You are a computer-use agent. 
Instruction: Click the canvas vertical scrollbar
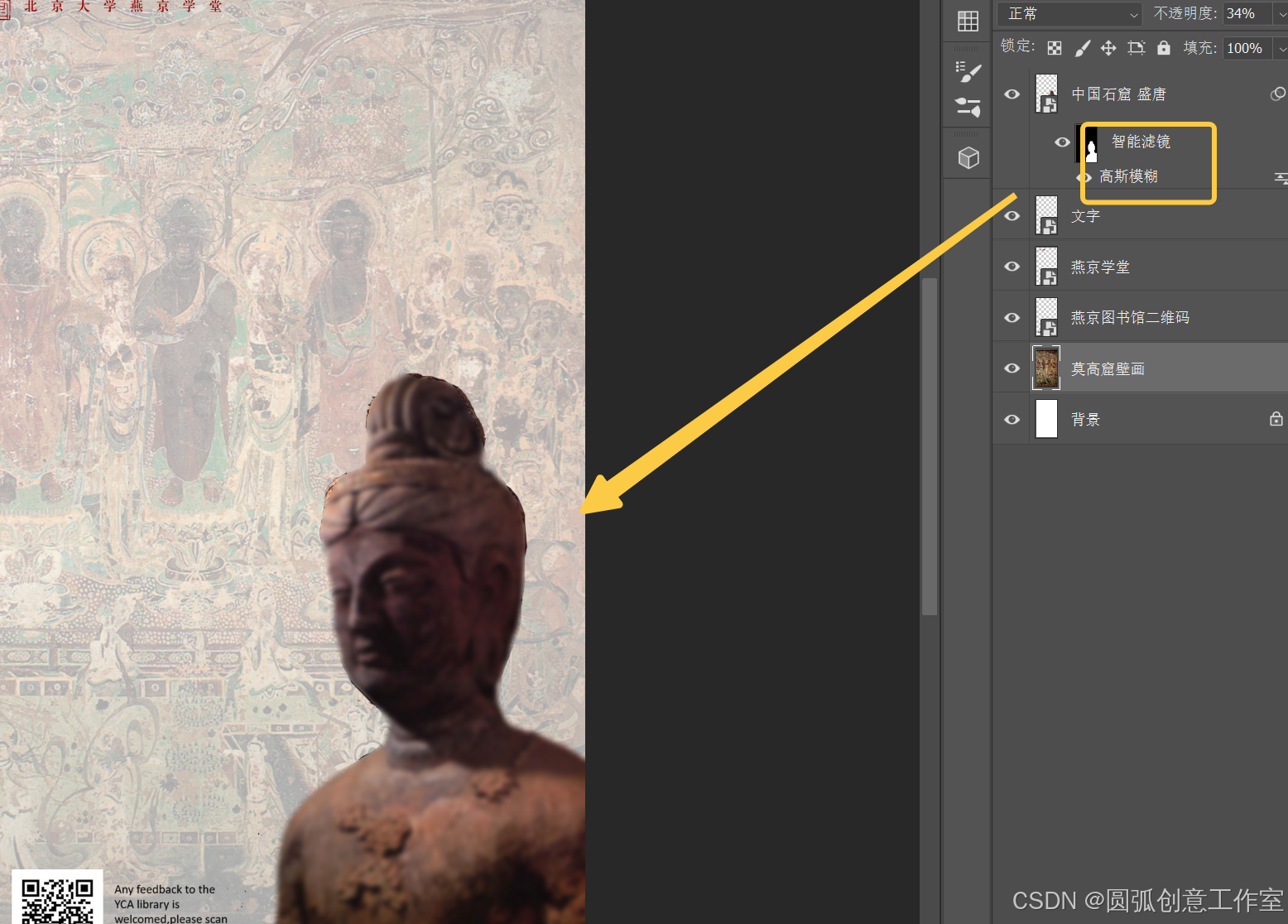(x=930, y=447)
